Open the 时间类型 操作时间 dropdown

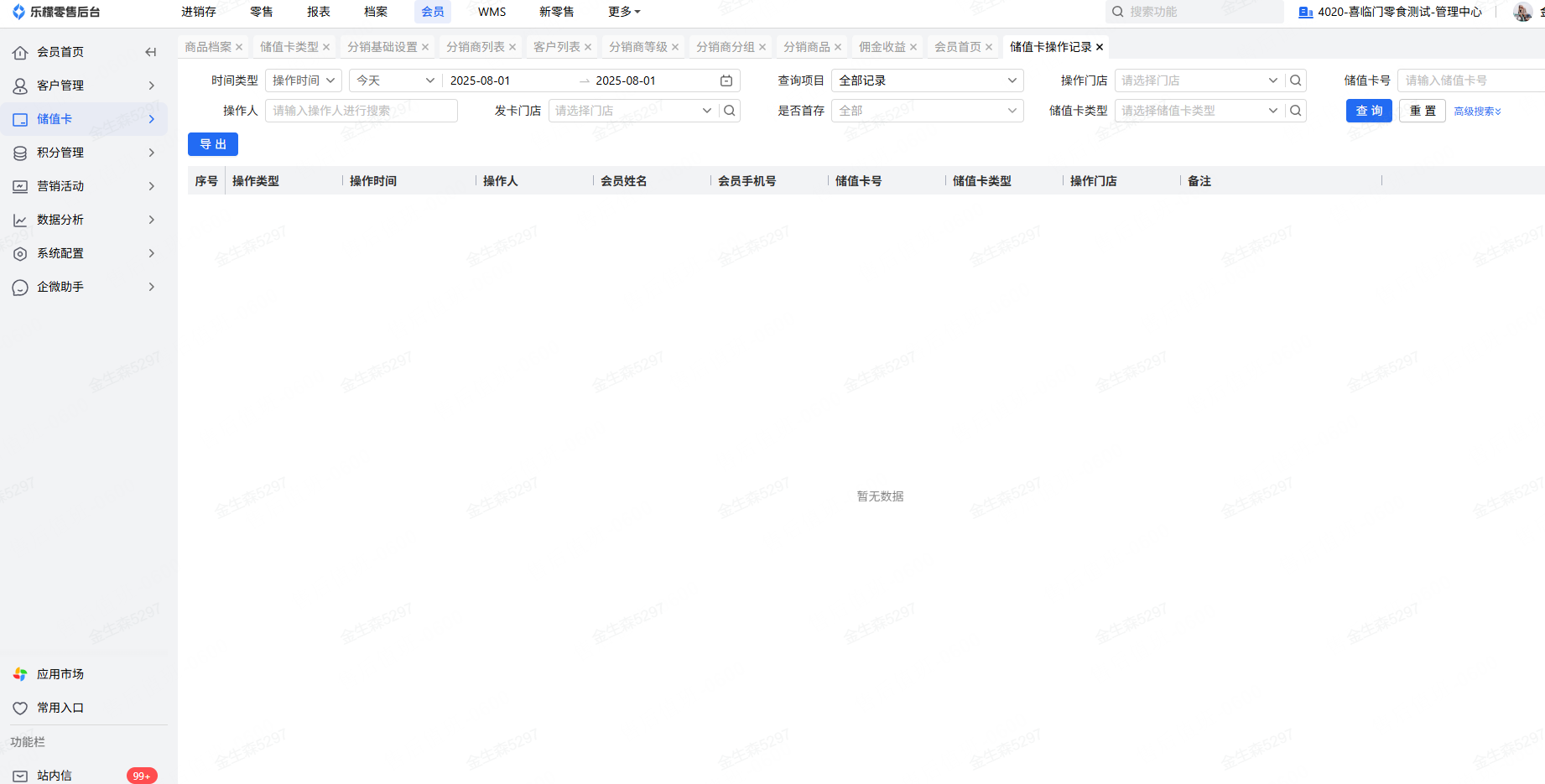(304, 80)
